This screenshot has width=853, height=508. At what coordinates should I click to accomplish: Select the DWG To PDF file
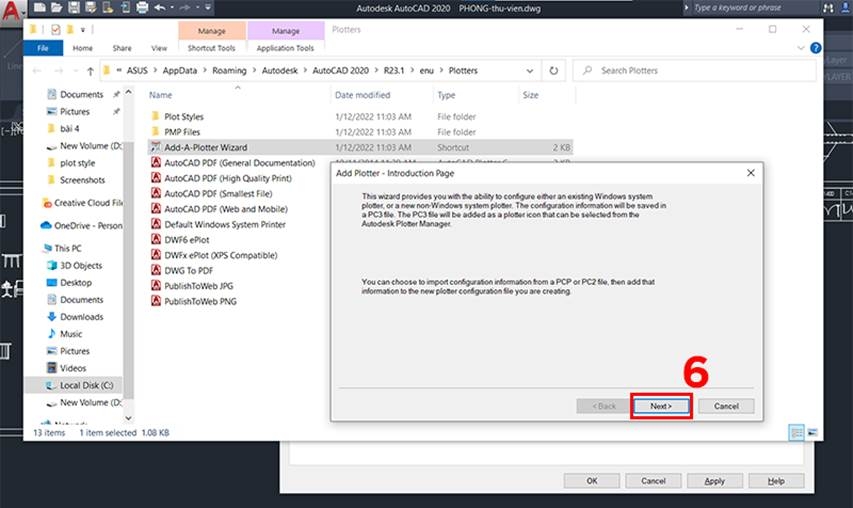click(x=188, y=270)
